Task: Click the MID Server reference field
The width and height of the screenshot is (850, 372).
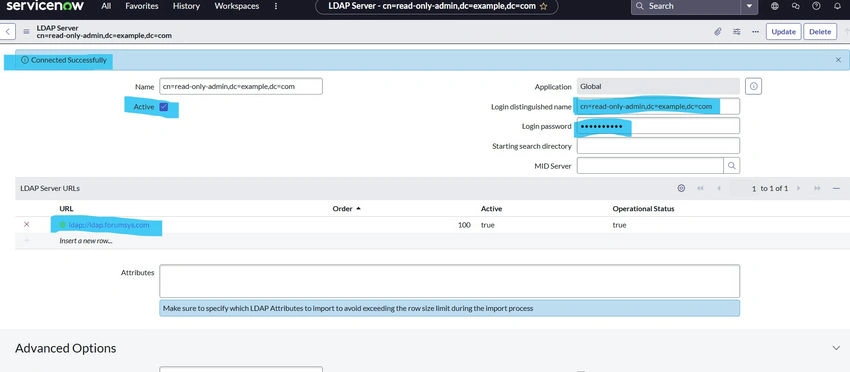Action: click(x=650, y=166)
